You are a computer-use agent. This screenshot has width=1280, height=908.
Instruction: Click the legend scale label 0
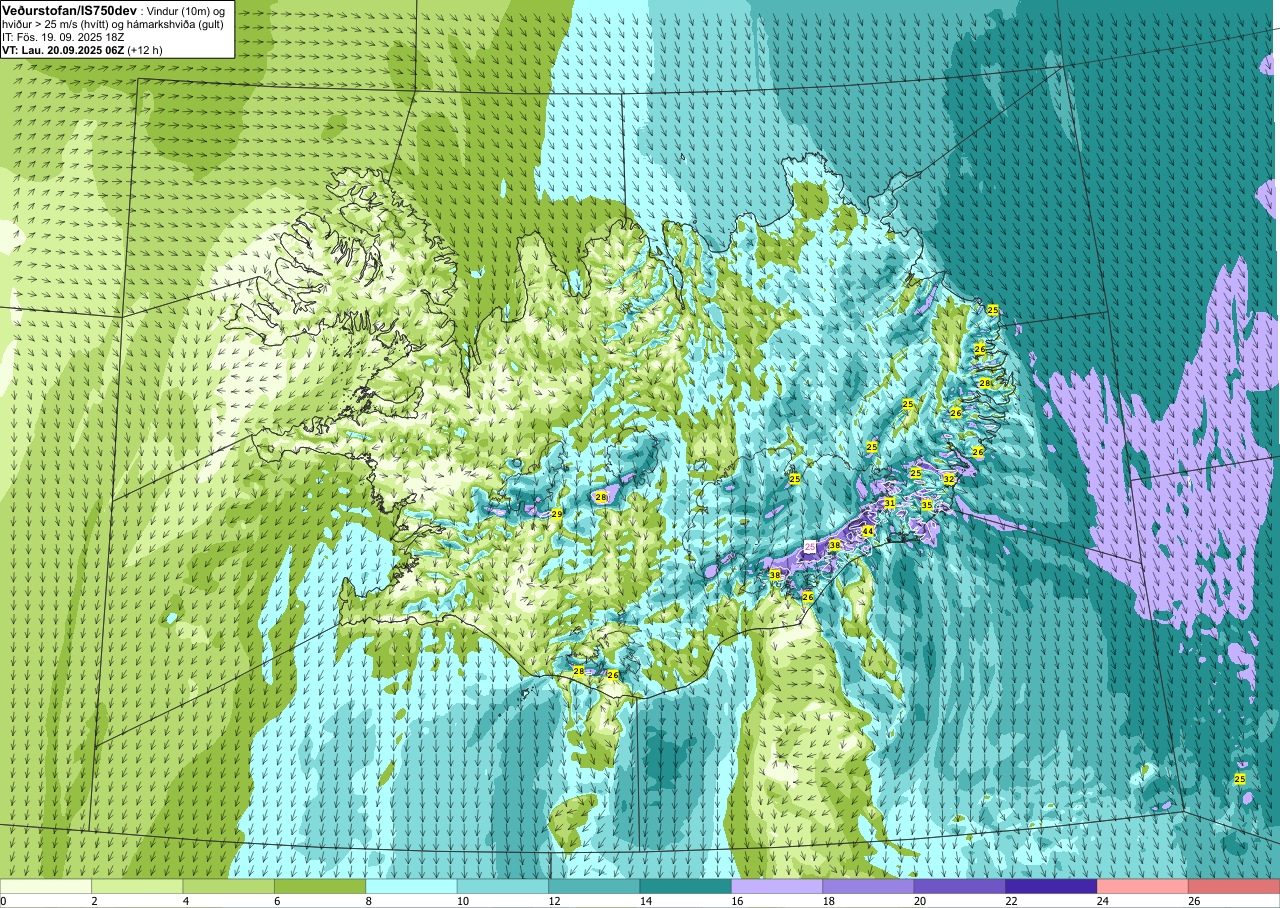pos(3,901)
